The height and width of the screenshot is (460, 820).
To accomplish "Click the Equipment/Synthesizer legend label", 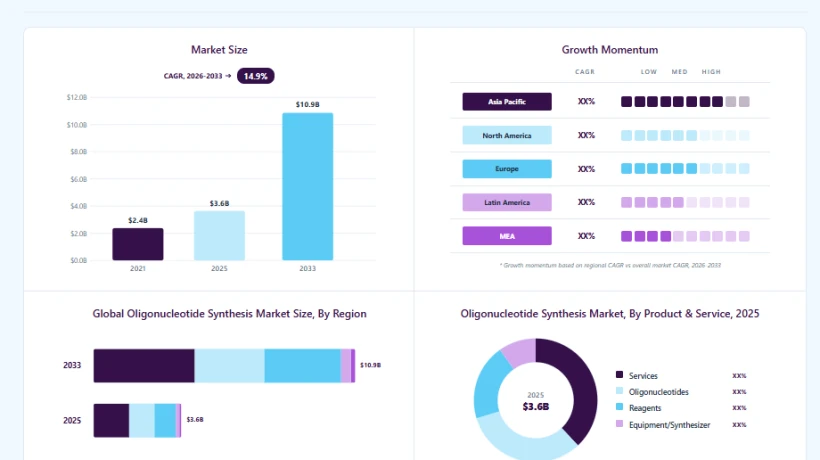I will click(x=669, y=425).
